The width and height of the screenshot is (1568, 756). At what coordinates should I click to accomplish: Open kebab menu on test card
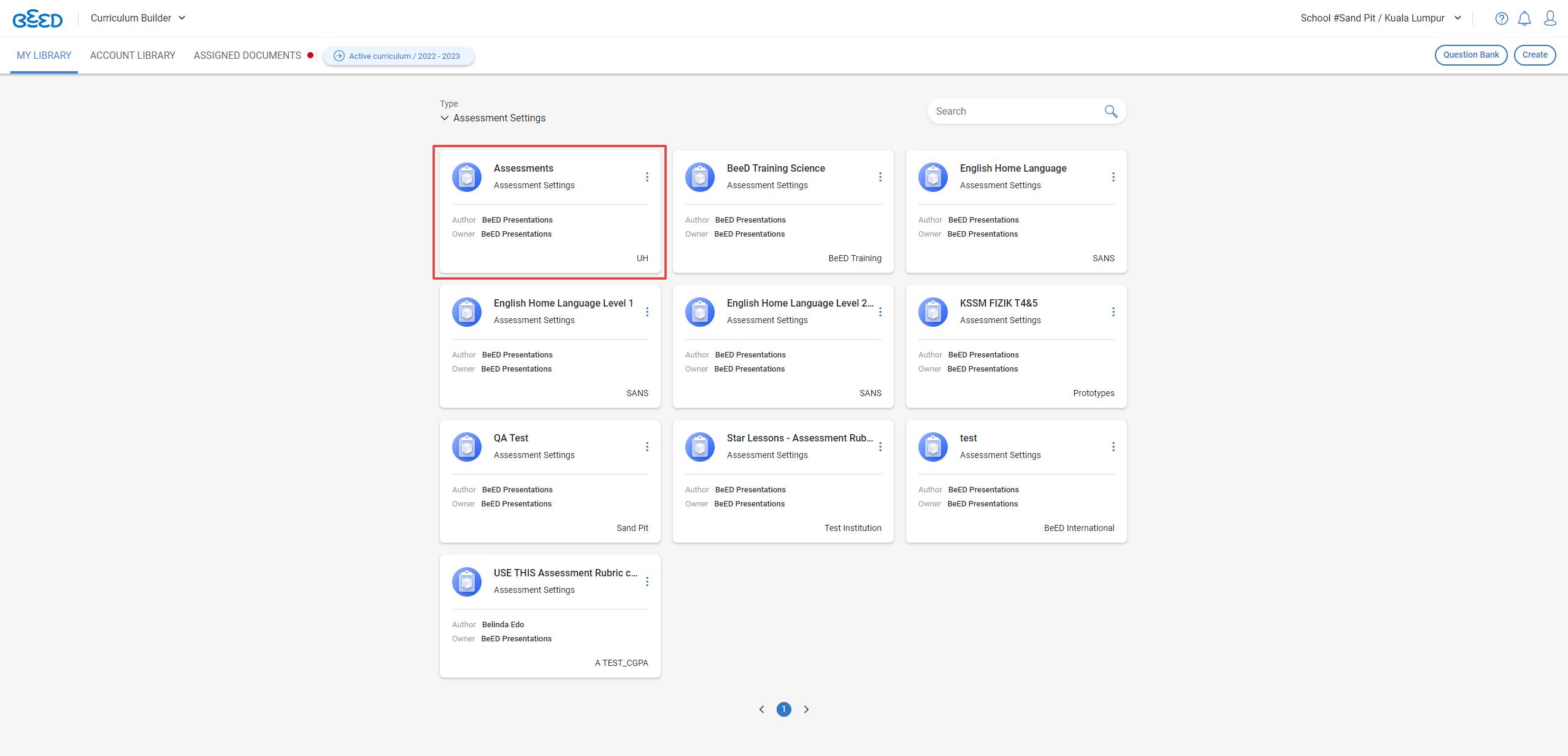click(1113, 446)
